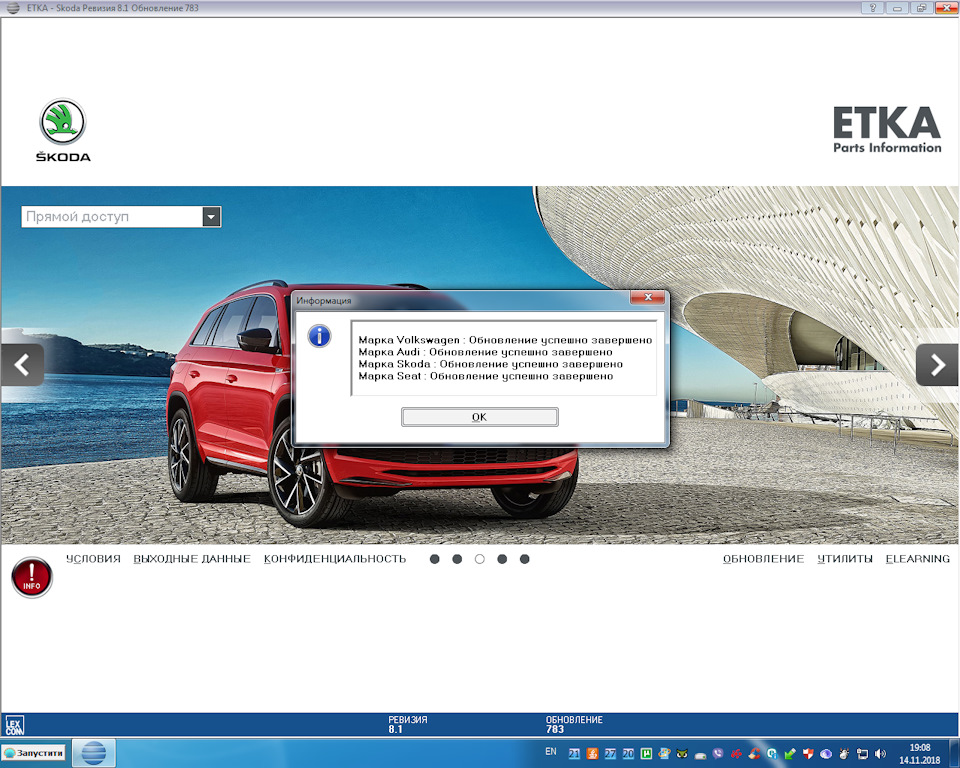The image size is (960, 768).
Task: Open the ETKA globe taskbar button
Action: pos(94,753)
